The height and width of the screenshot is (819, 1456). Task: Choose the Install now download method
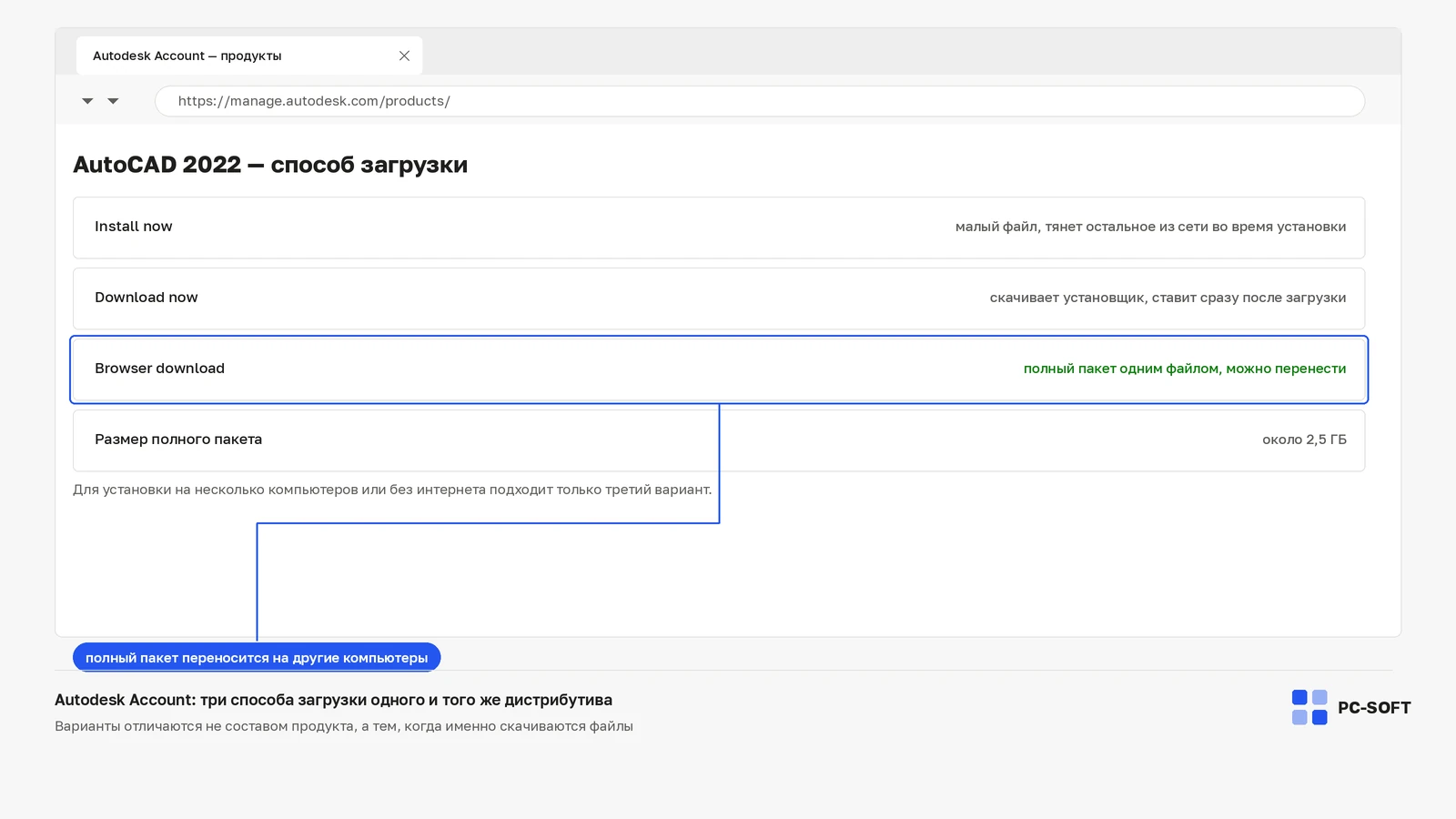click(719, 227)
